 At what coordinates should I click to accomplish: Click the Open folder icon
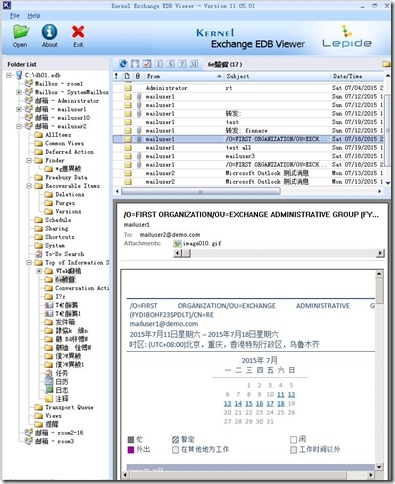point(21,32)
